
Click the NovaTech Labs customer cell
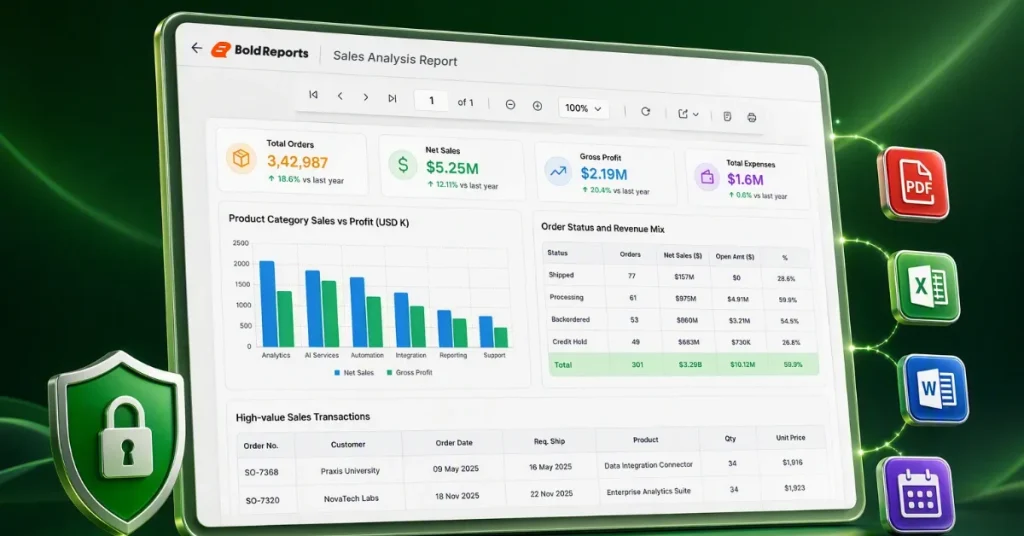click(x=351, y=498)
